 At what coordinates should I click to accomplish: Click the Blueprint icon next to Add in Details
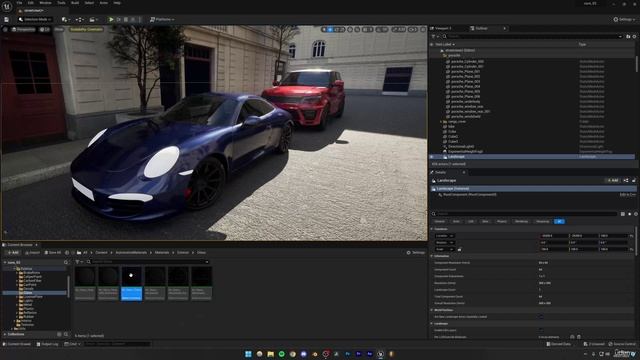click(x=626, y=180)
